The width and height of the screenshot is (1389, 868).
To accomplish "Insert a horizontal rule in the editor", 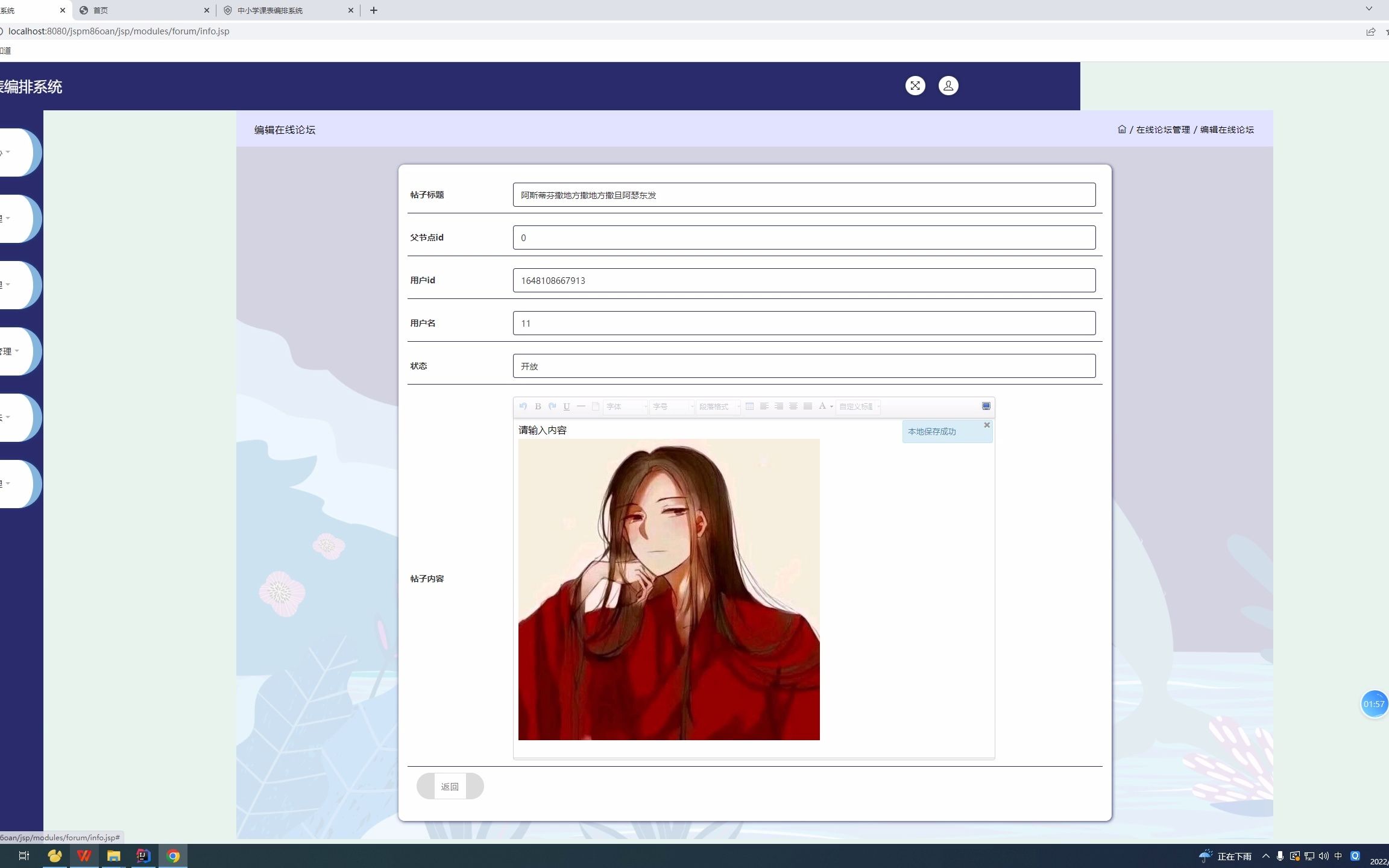I will tap(581, 406).
